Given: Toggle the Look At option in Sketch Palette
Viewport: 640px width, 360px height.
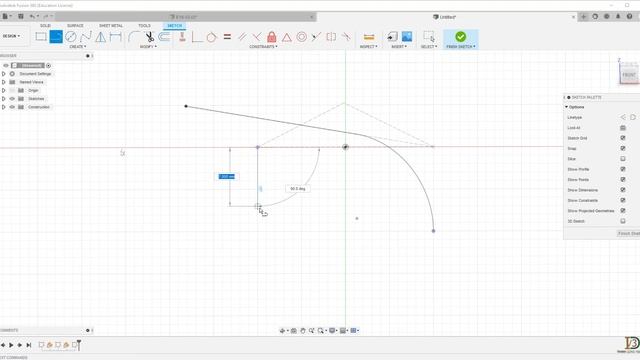Looking at the screenshot, I should (623, 128).
